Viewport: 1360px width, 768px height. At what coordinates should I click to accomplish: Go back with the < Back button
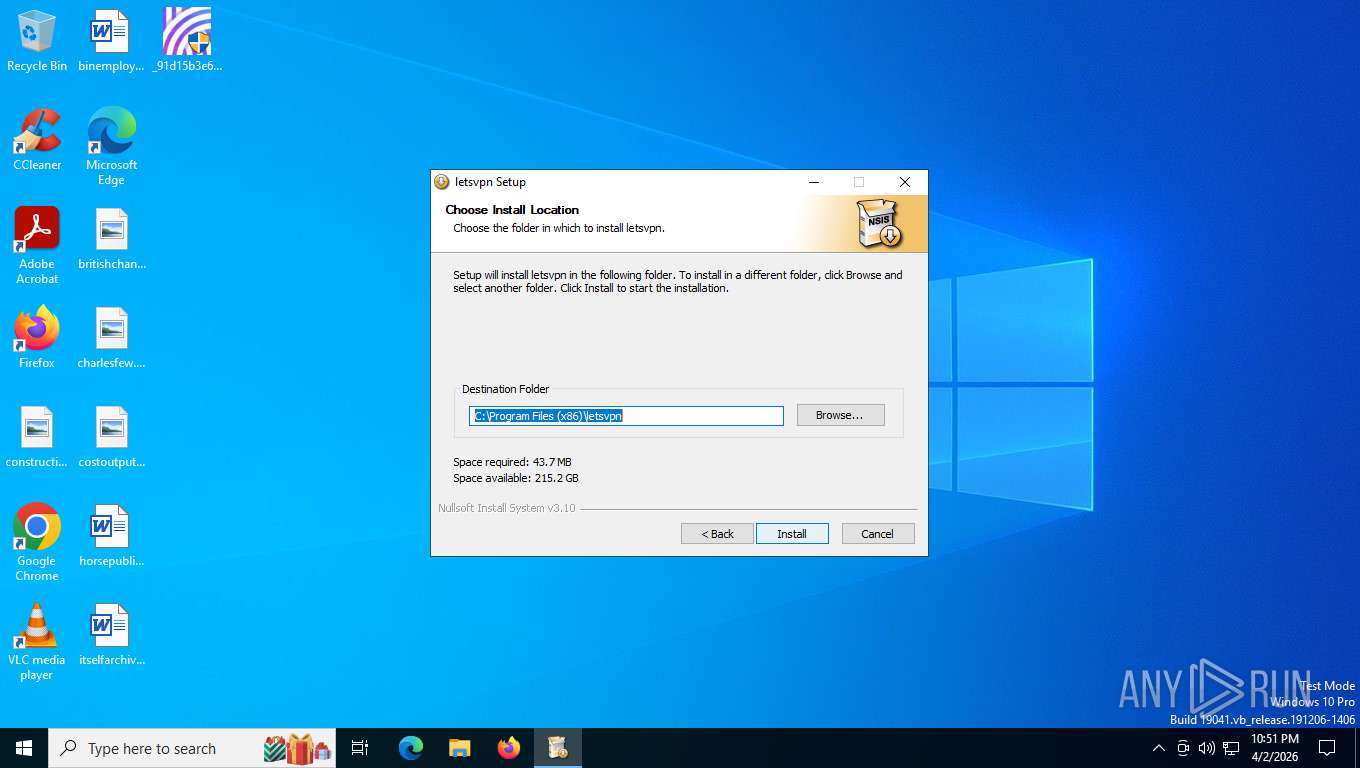point(717,534)
